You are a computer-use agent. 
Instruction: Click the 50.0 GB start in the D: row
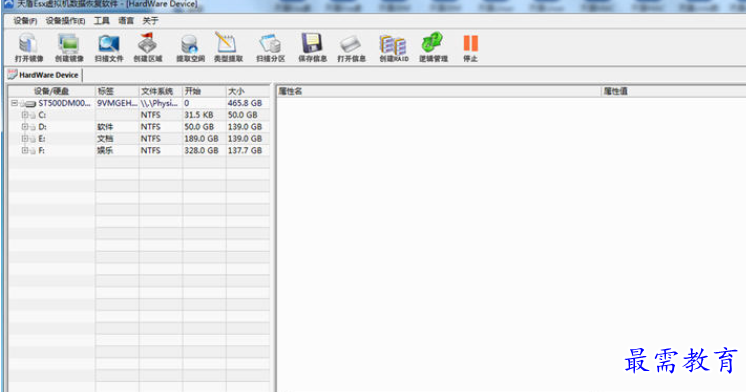(199, 127)
